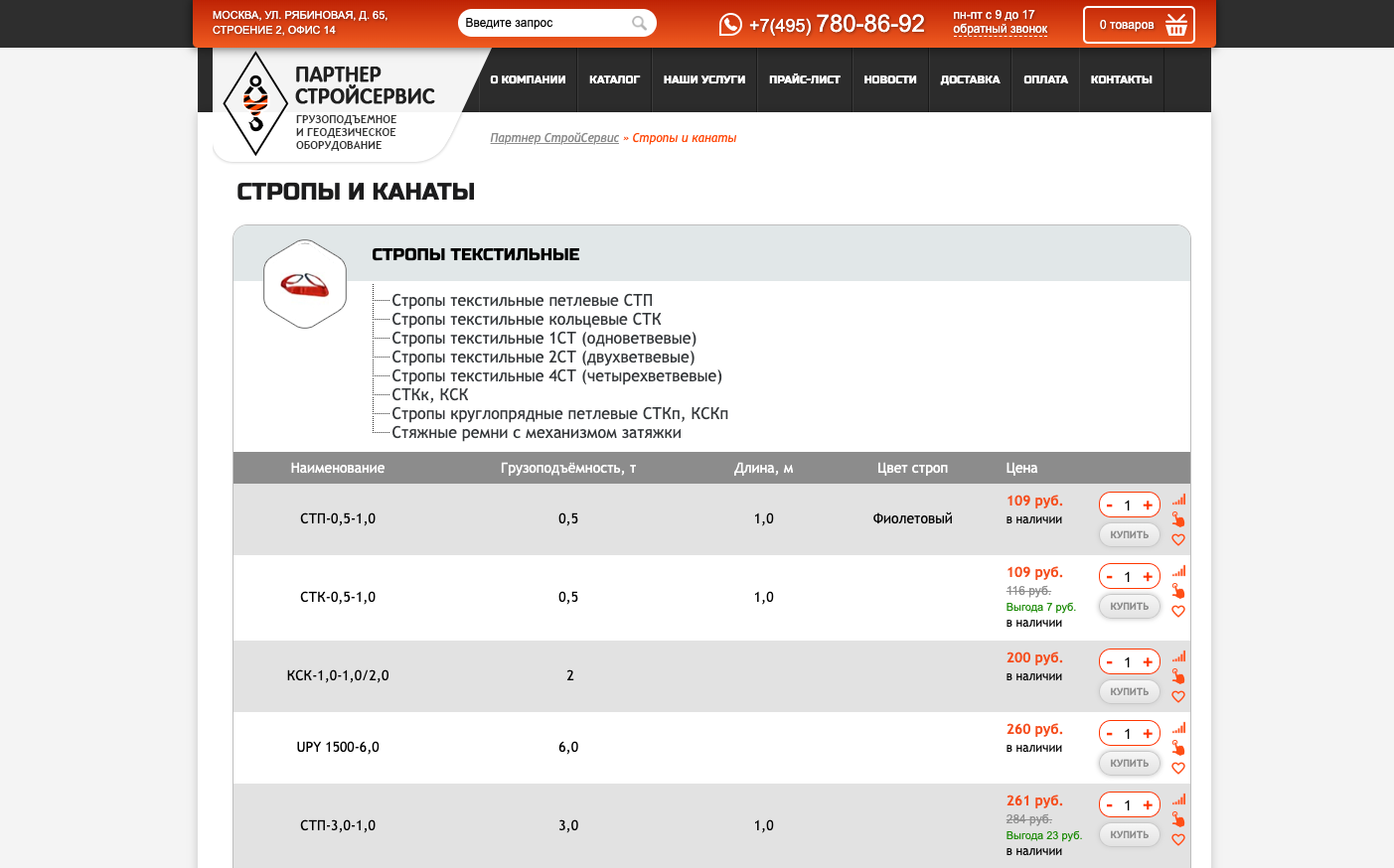Click heart icon for UPY 1500-6,0
The width and height of the screenshot is (1394, 868).
tap(1178, 769)
